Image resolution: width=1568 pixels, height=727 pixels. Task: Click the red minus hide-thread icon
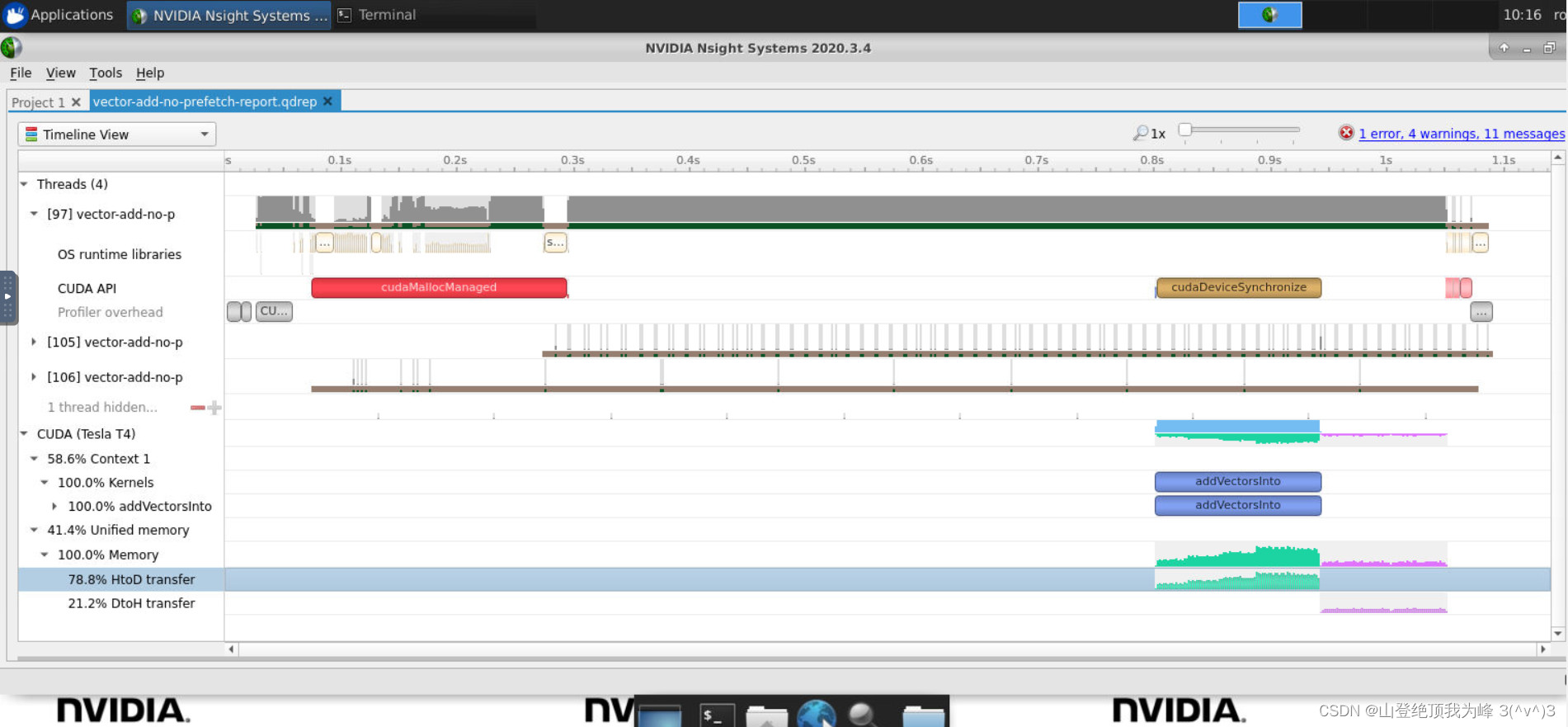coord(197,408)
